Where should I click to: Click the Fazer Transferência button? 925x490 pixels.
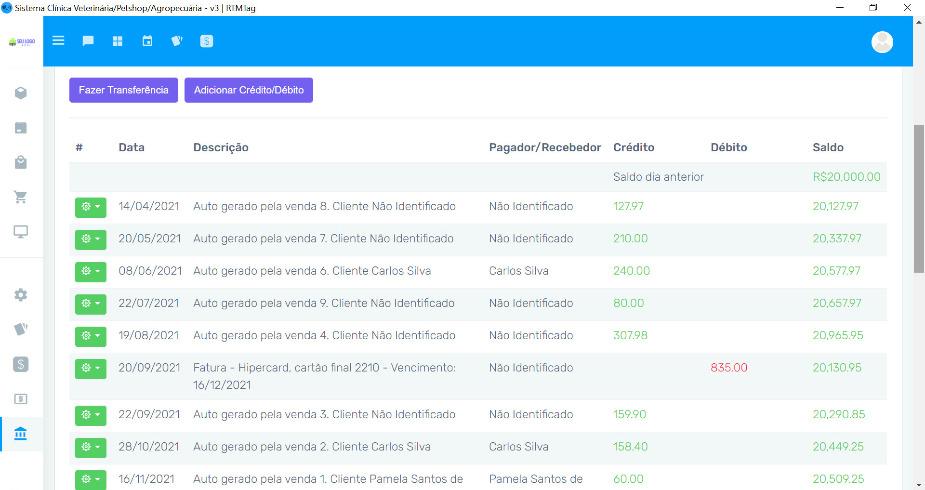tap(123, 90)
